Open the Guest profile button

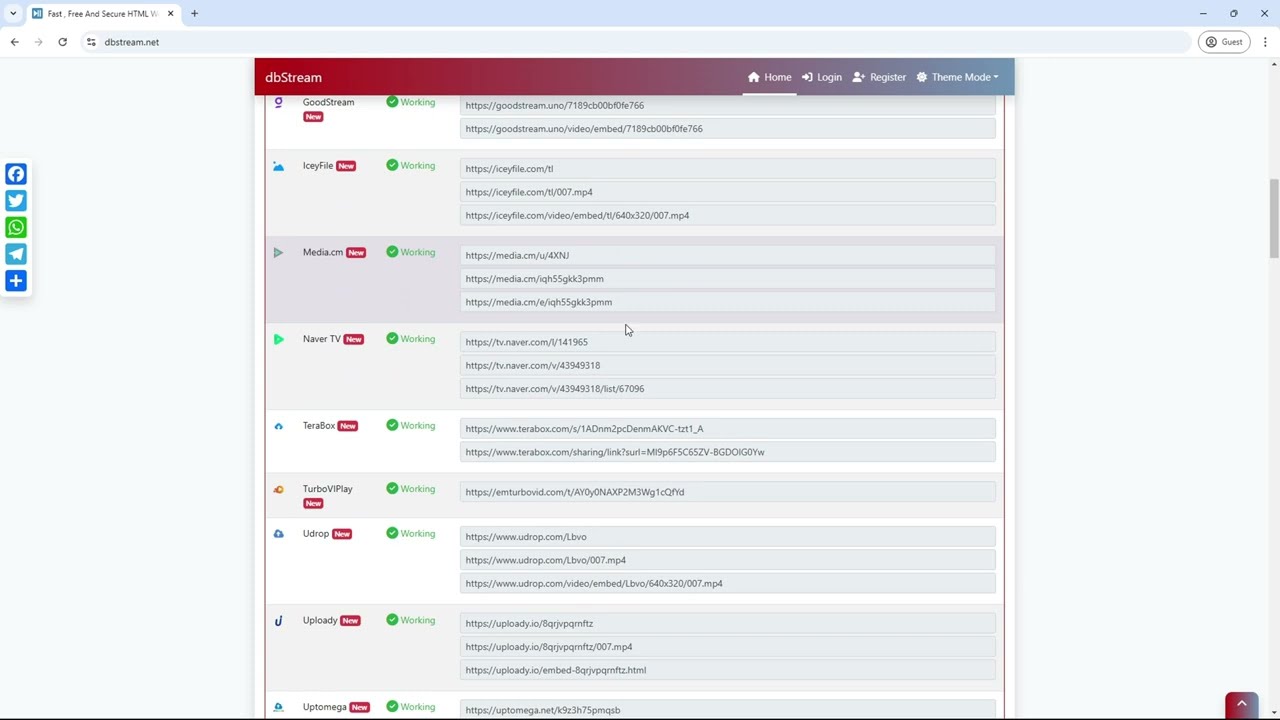pyautogui.click(x=1223, y=42)
